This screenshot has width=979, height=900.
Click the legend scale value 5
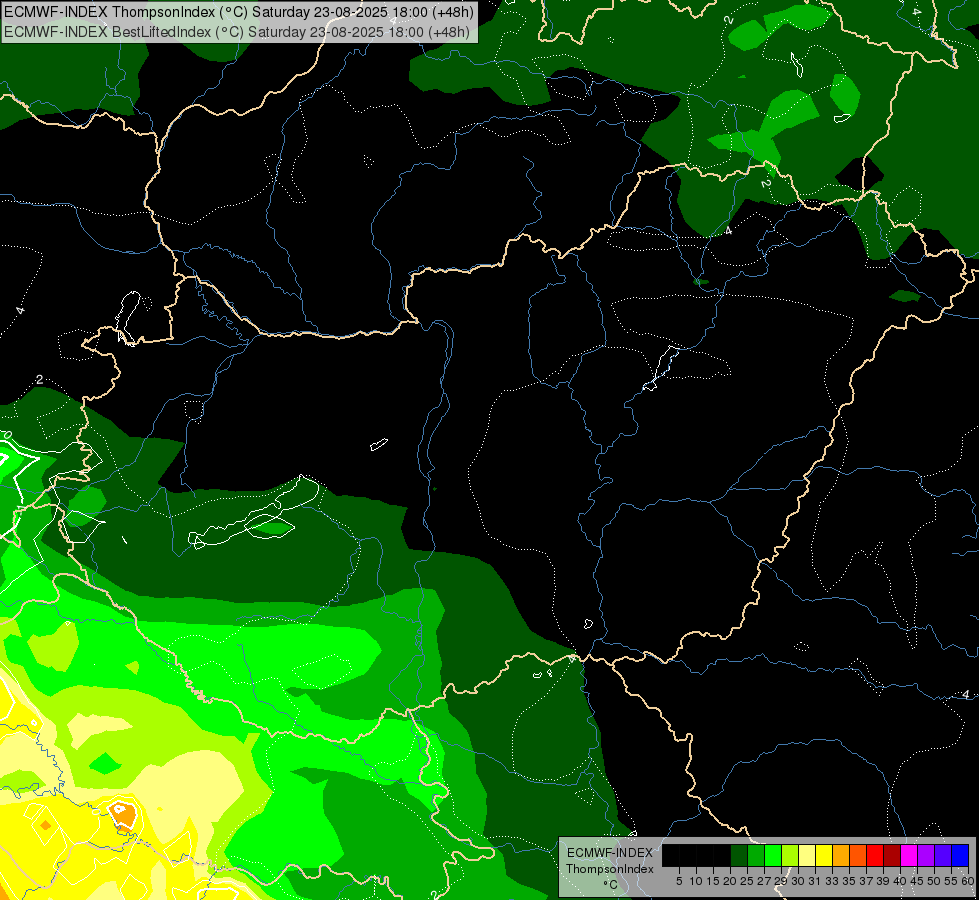click(x=679, y=881)
